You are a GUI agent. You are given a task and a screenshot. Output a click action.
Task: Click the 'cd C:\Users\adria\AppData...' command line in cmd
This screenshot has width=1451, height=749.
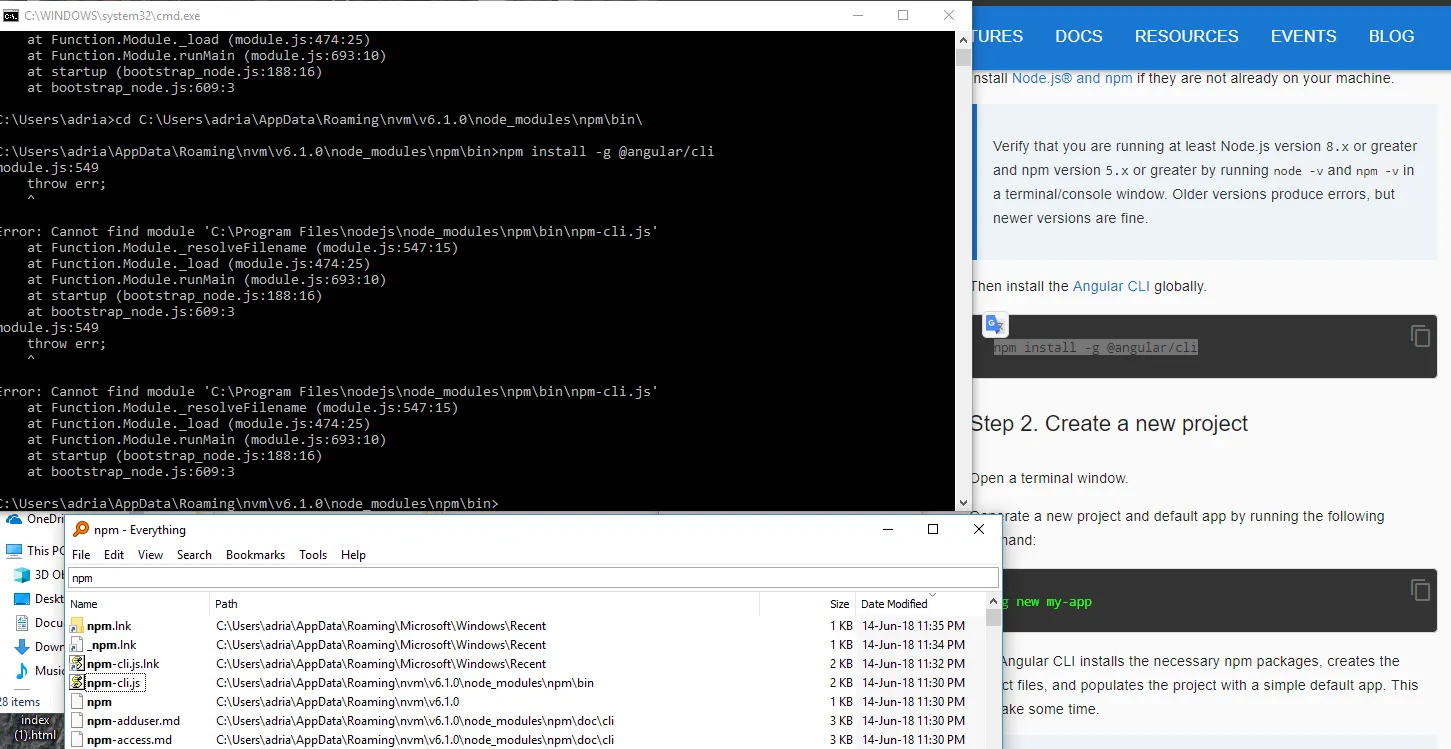tap(320, 120)
